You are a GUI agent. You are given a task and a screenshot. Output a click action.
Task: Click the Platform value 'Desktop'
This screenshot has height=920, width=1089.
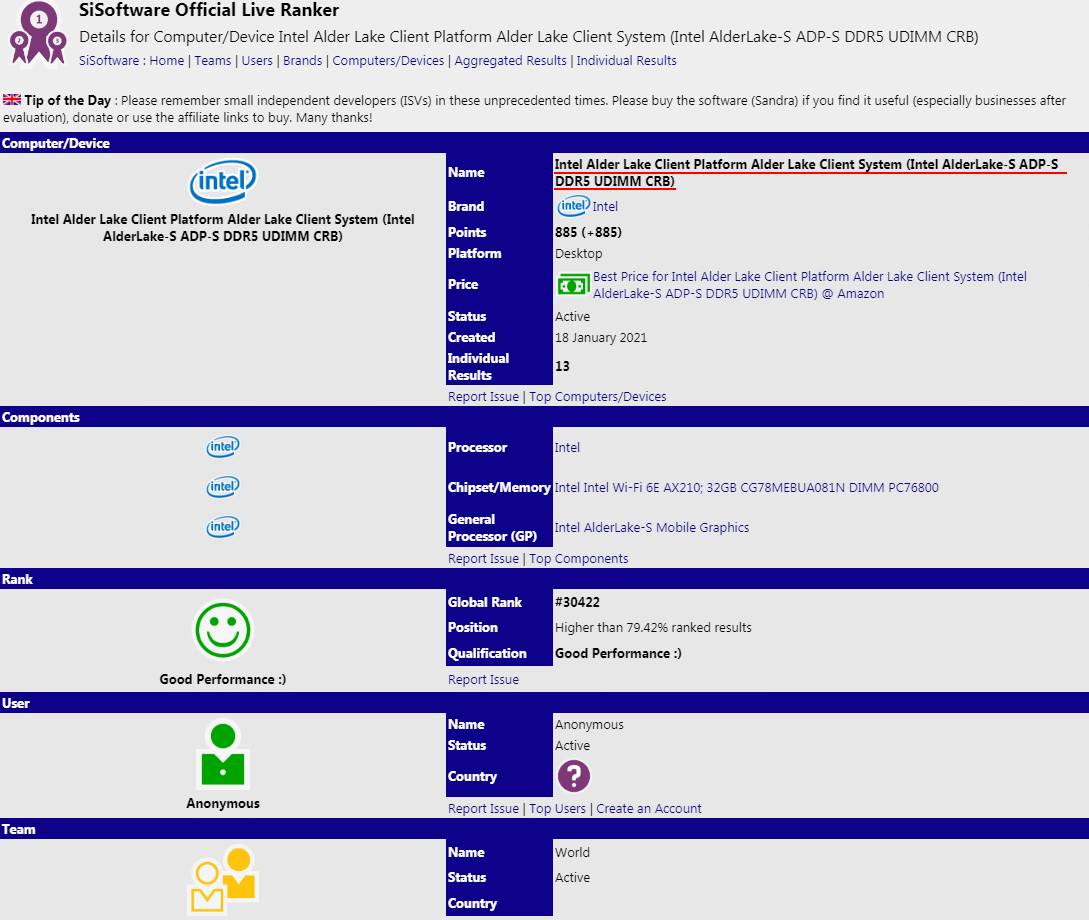pos(579,253)
